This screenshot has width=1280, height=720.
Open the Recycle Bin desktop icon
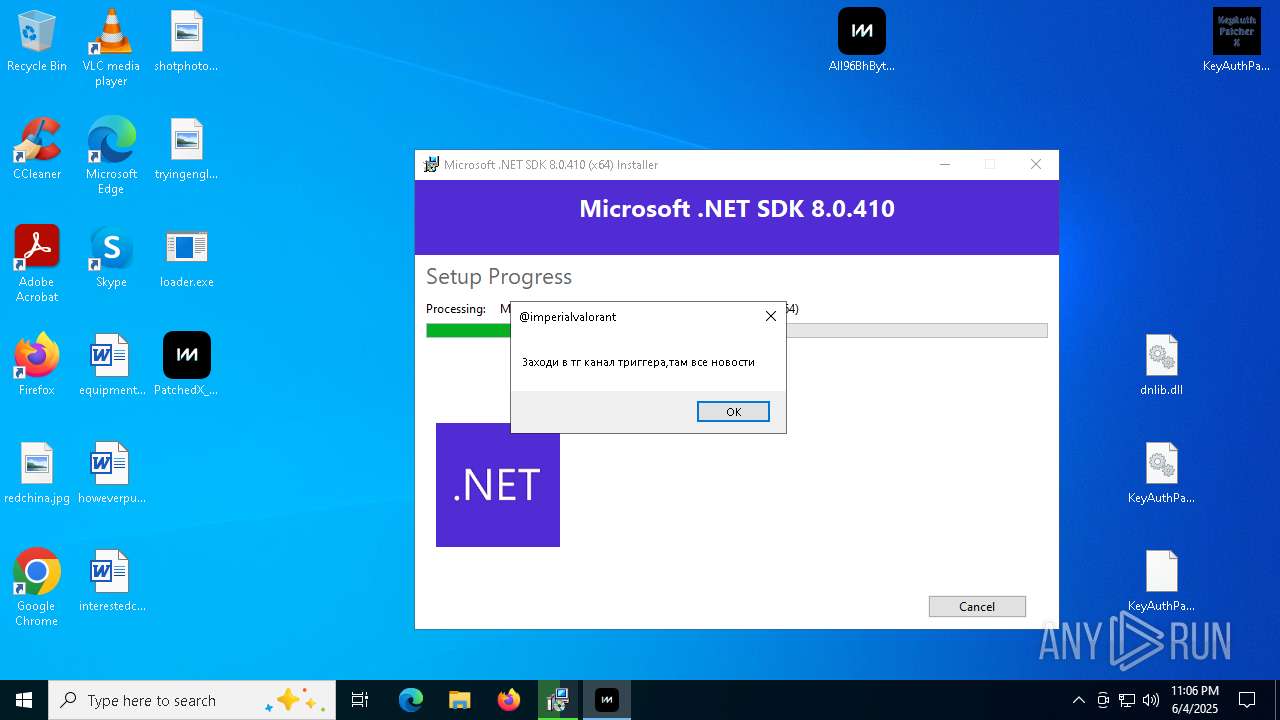(37, 42)
